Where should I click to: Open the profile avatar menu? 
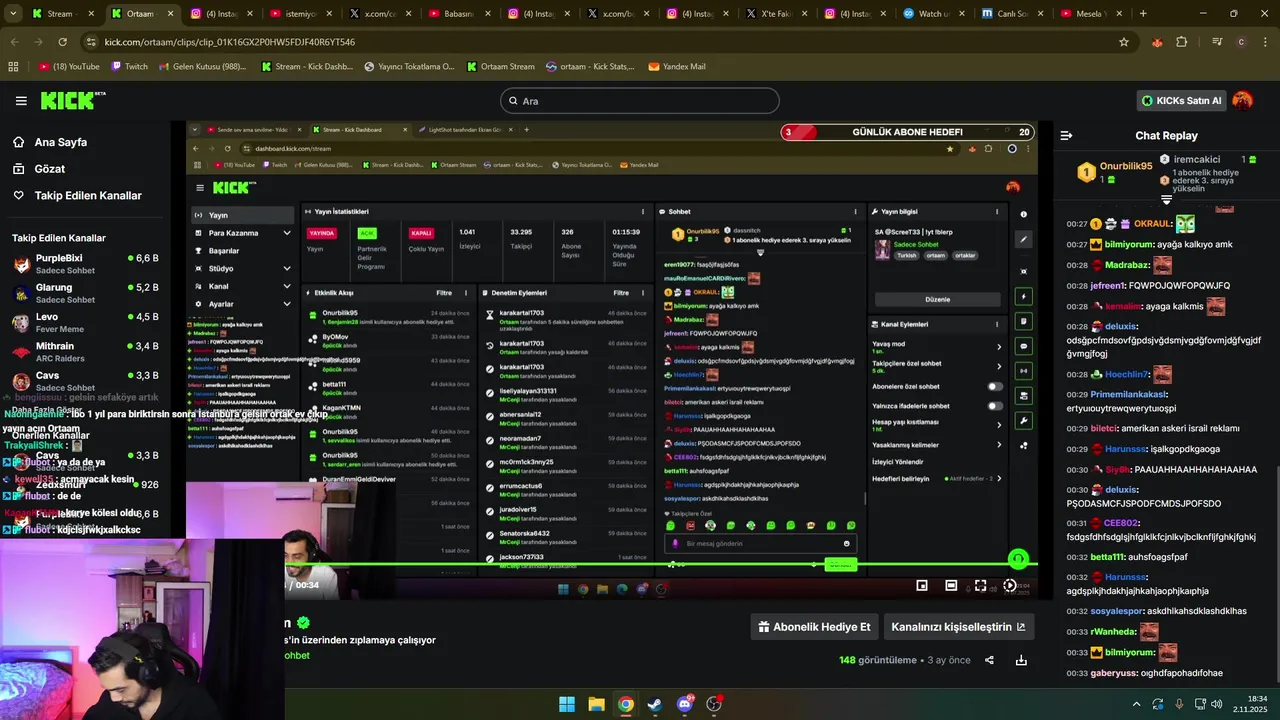point(1242,100)
